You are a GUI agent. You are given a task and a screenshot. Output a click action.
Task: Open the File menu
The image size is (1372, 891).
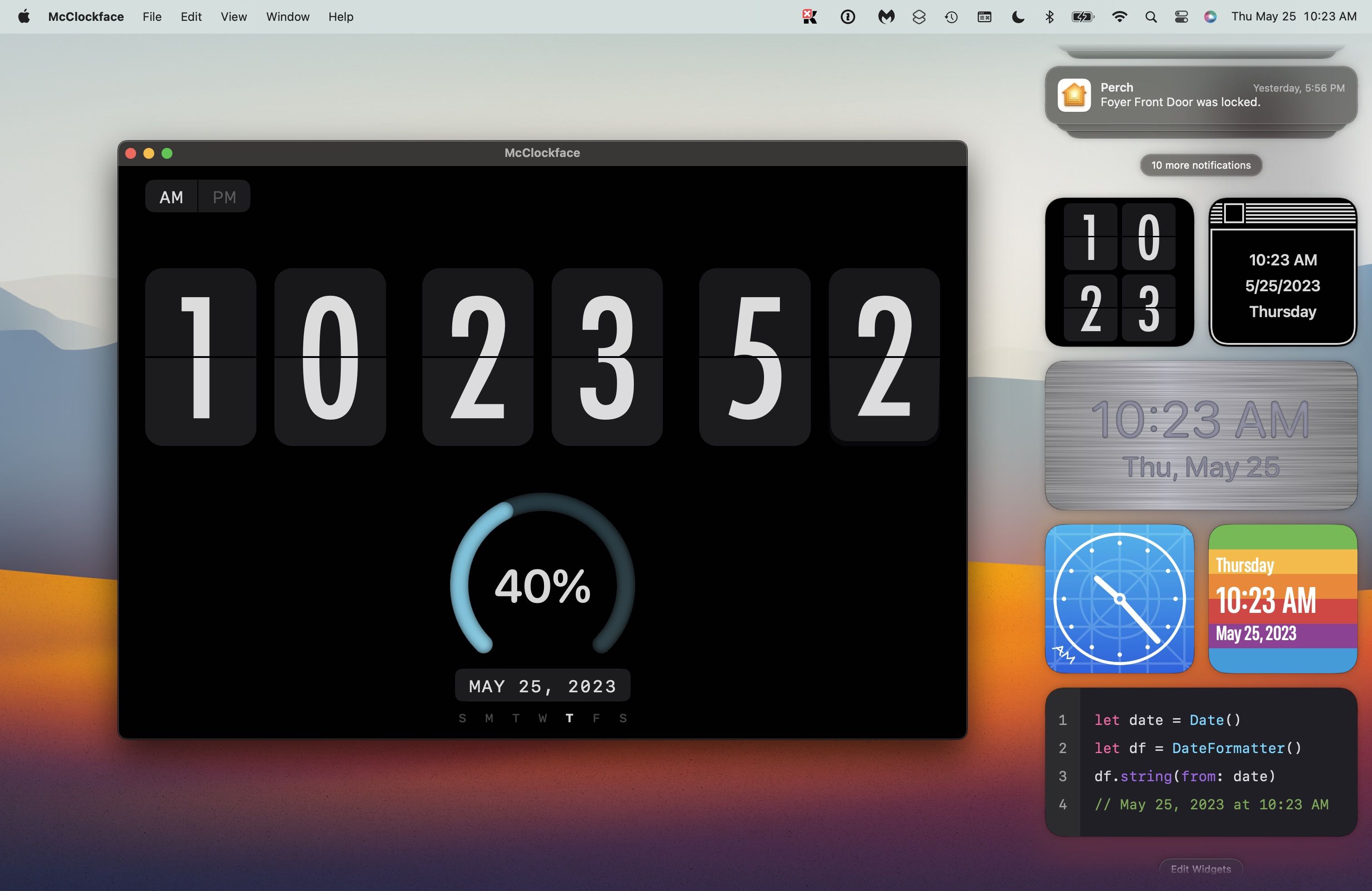[152, 17]
